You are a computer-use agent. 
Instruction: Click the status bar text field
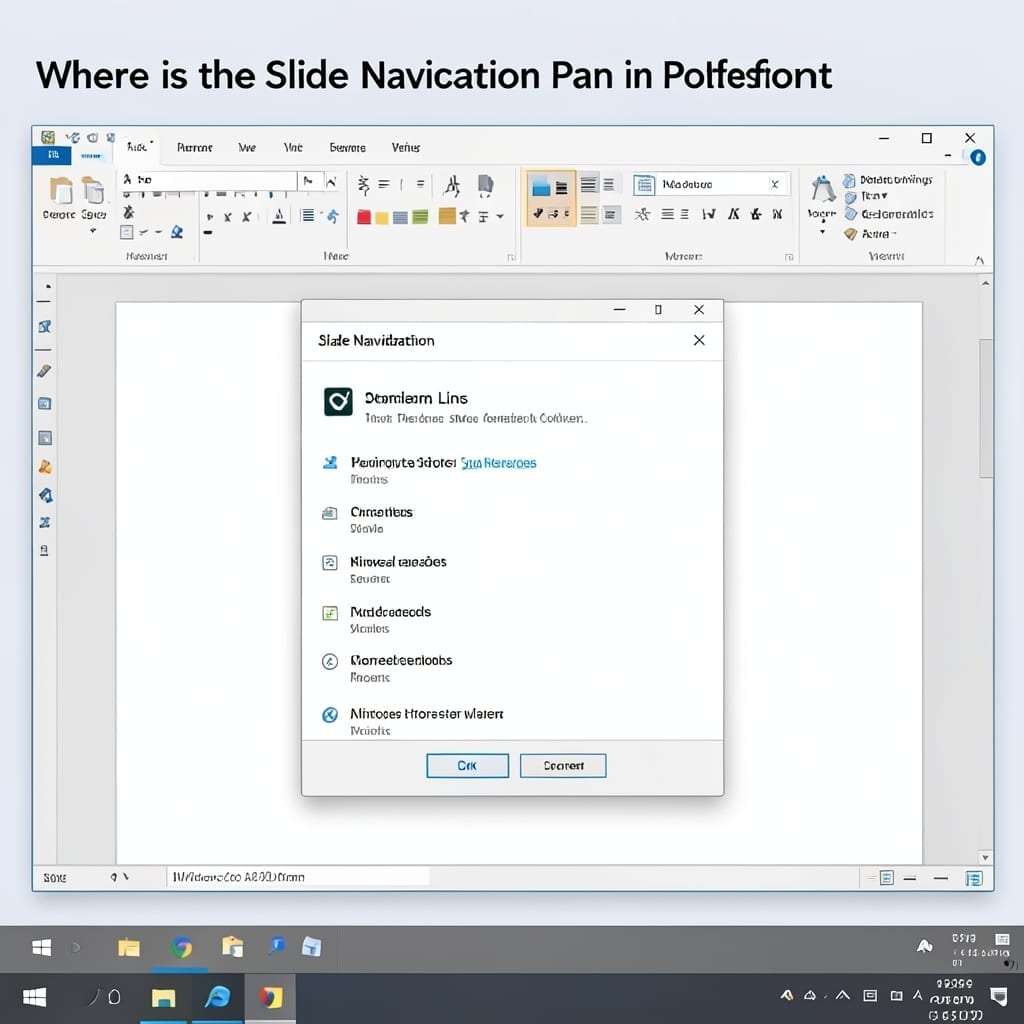(299, 877)
